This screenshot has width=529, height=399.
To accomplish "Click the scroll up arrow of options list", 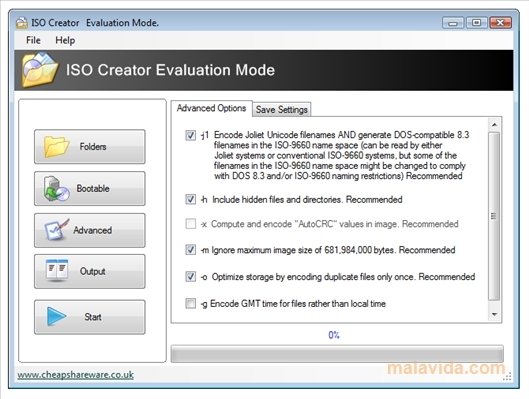I will tap(494, 125).
